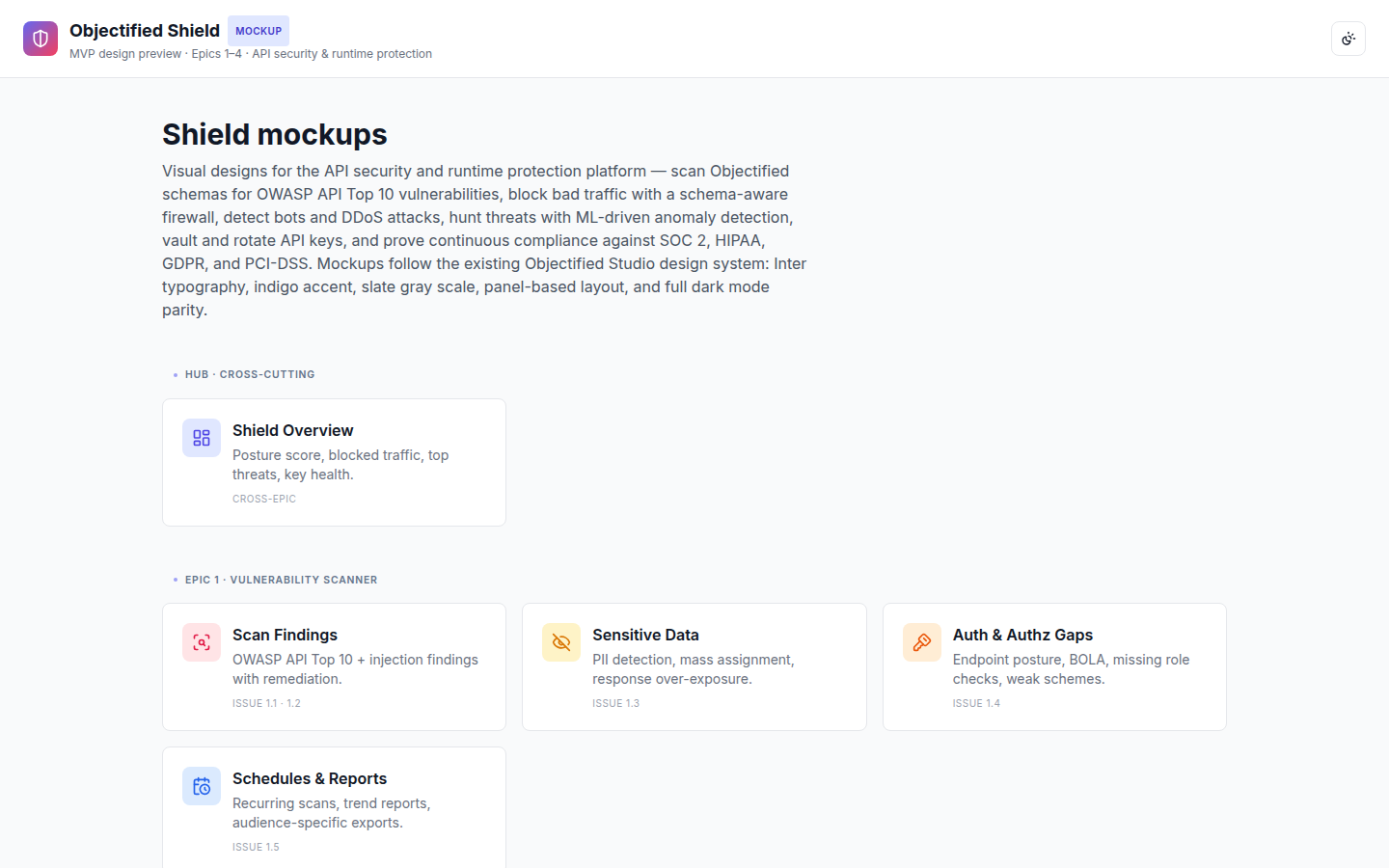Click the 'ISSUE 1.5' label
This screenshot has height=868, width=1389.
click(x=256, y=847)
